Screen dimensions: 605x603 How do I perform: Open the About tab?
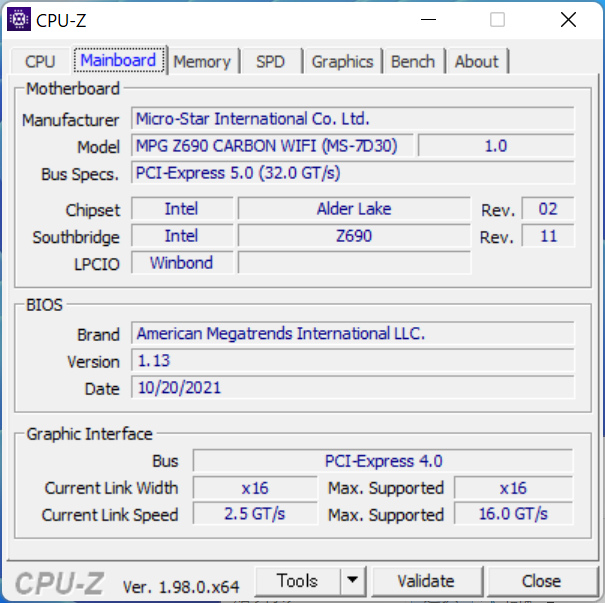(477, 62)
